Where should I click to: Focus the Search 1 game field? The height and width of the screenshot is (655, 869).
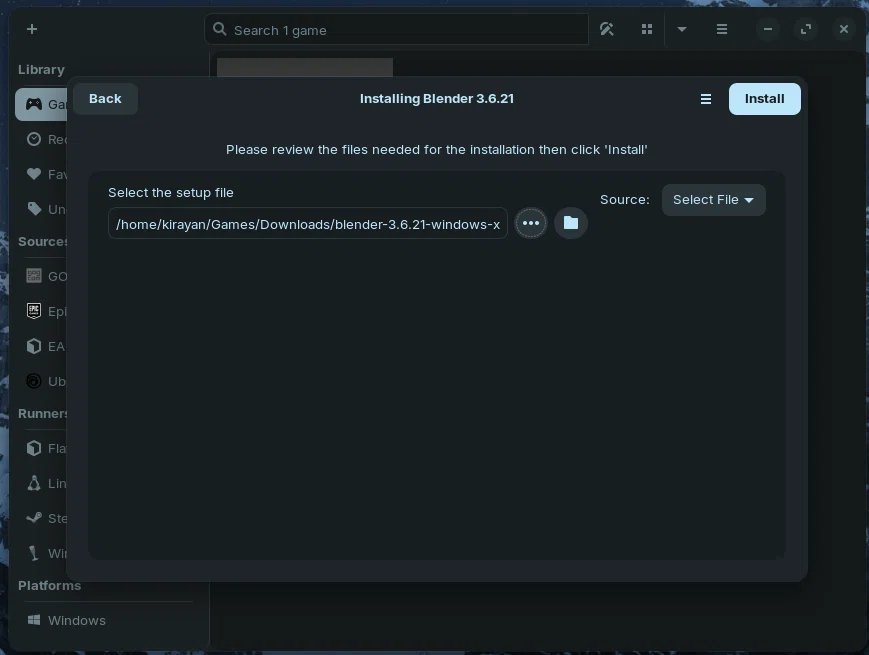coord(396,30)
